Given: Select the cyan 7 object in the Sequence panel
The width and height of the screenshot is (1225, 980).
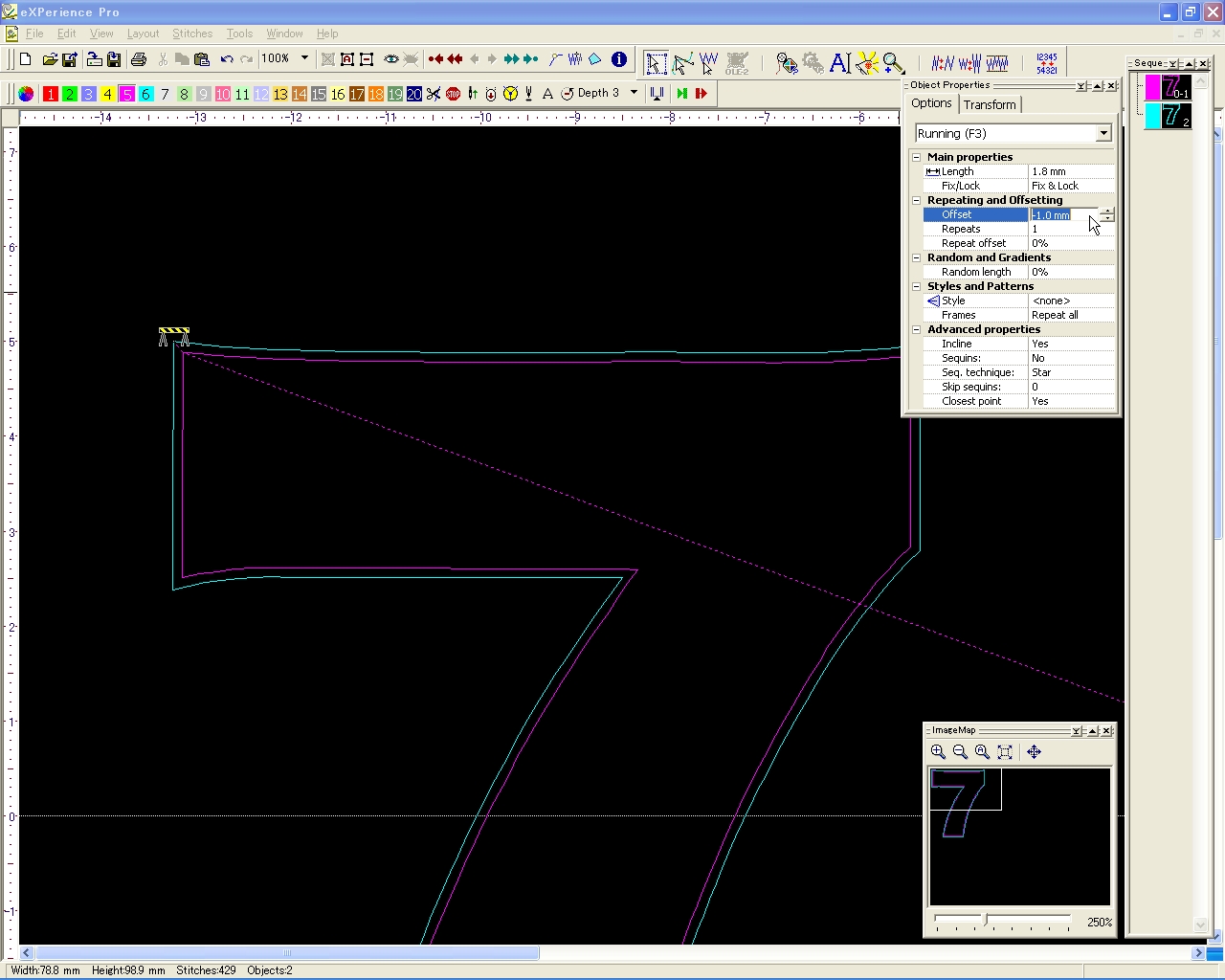Looking at the screenshot, I should [x=1169, y=116].
